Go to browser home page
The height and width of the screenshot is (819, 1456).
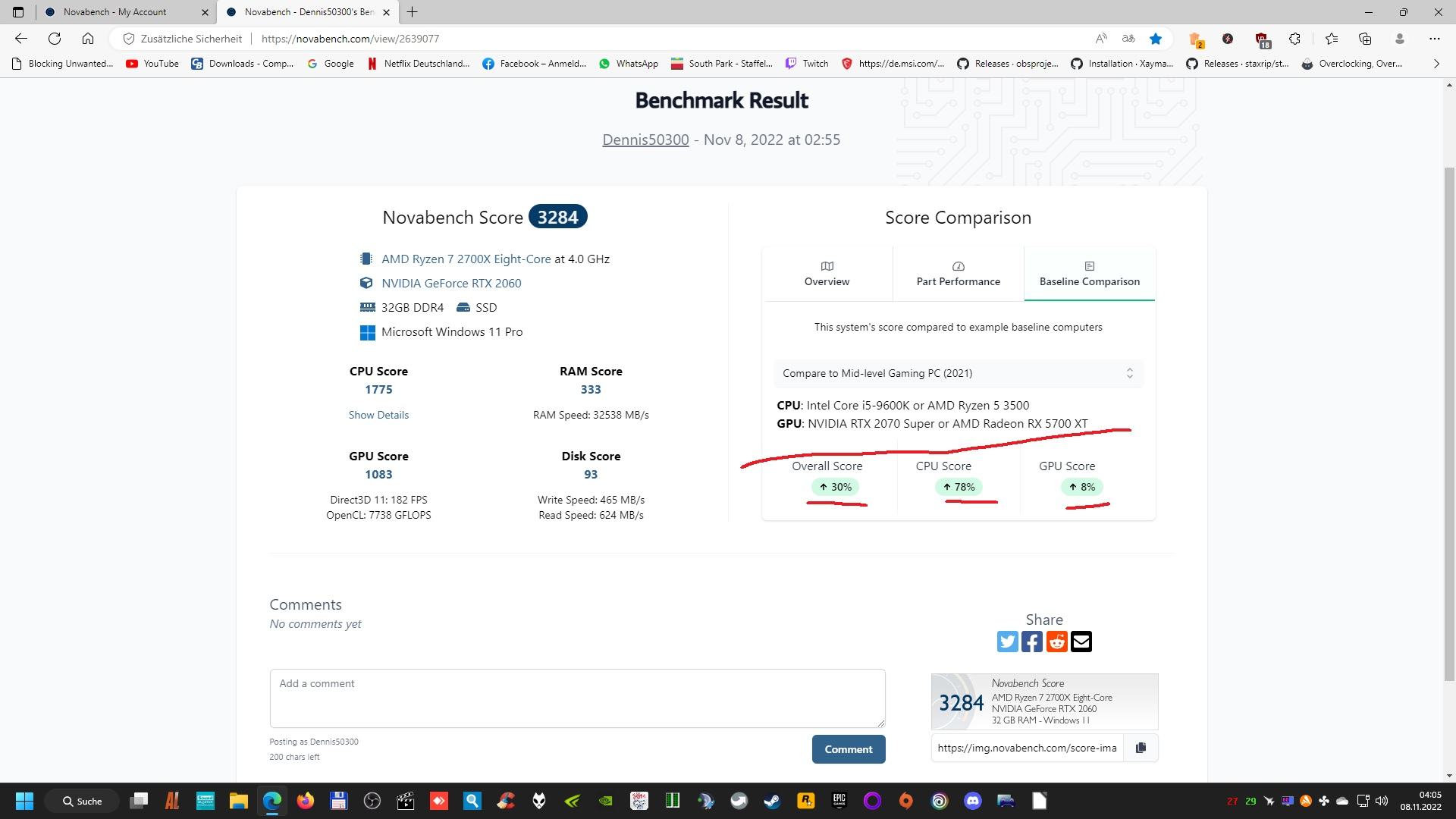pos(88,39)
